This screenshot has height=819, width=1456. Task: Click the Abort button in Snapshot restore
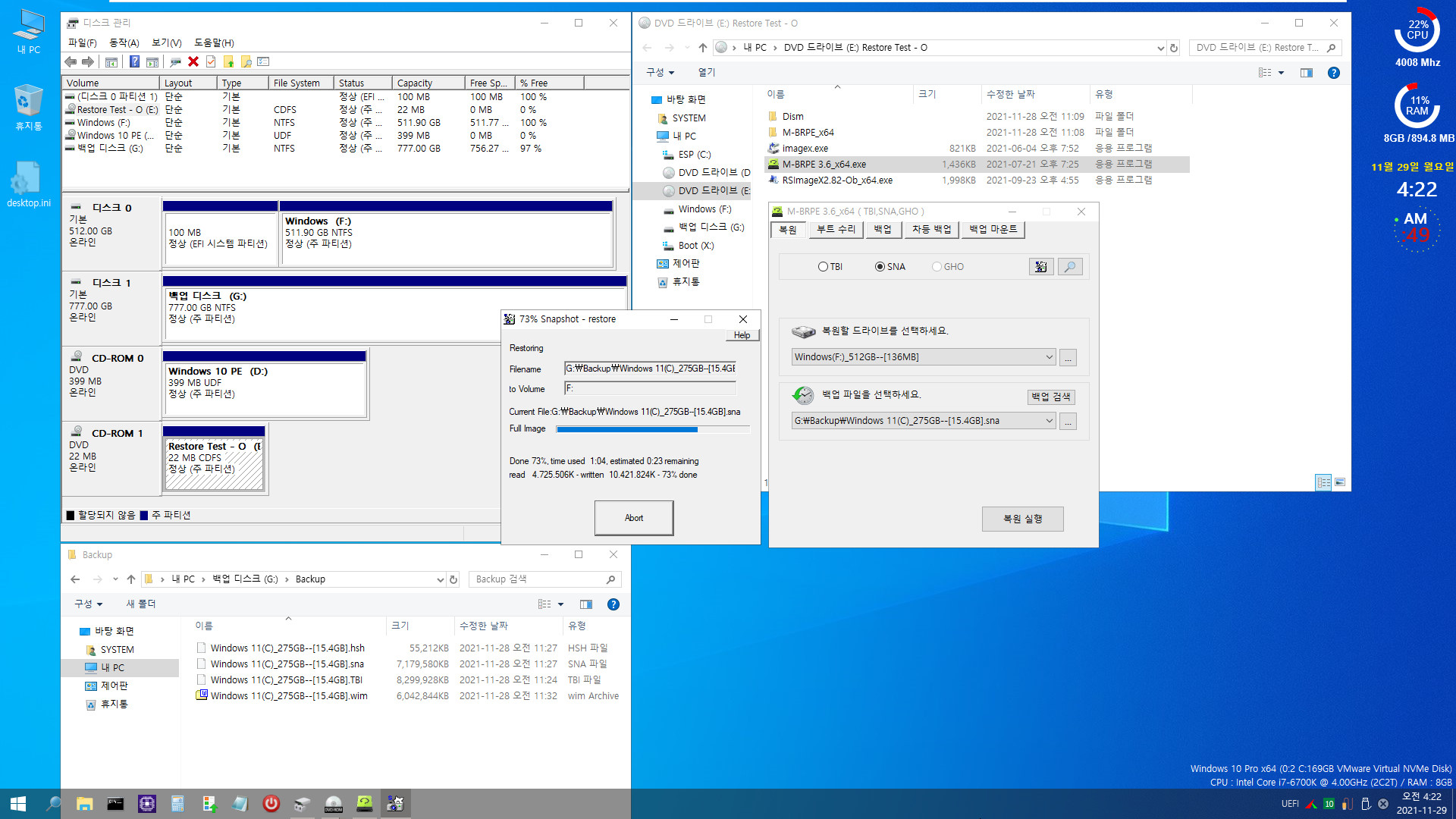coord(634,519)
